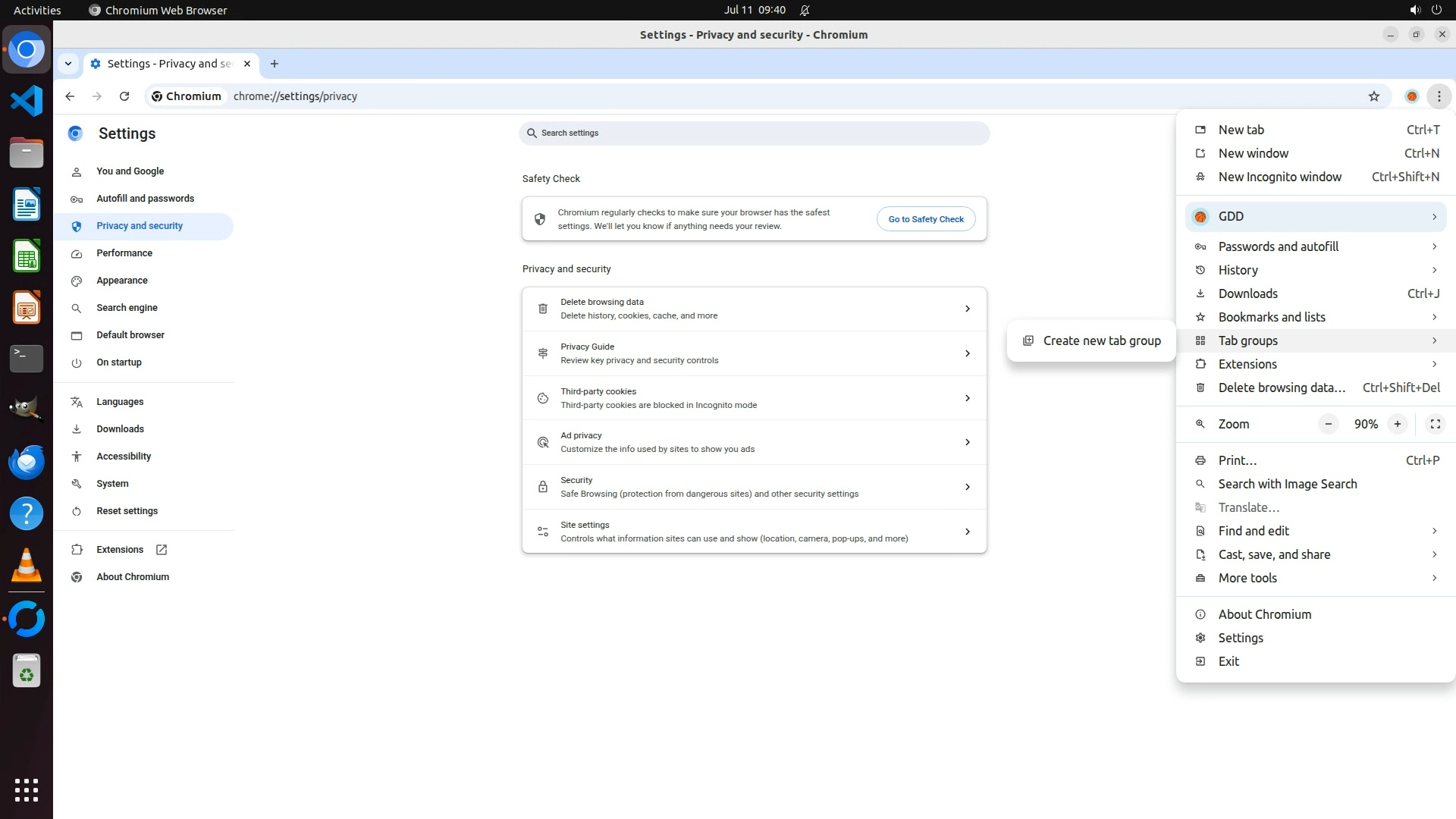This screenshot has height=819, width=1456.
Task: Click the Go to Safety Check button
Action: point(926,219)
